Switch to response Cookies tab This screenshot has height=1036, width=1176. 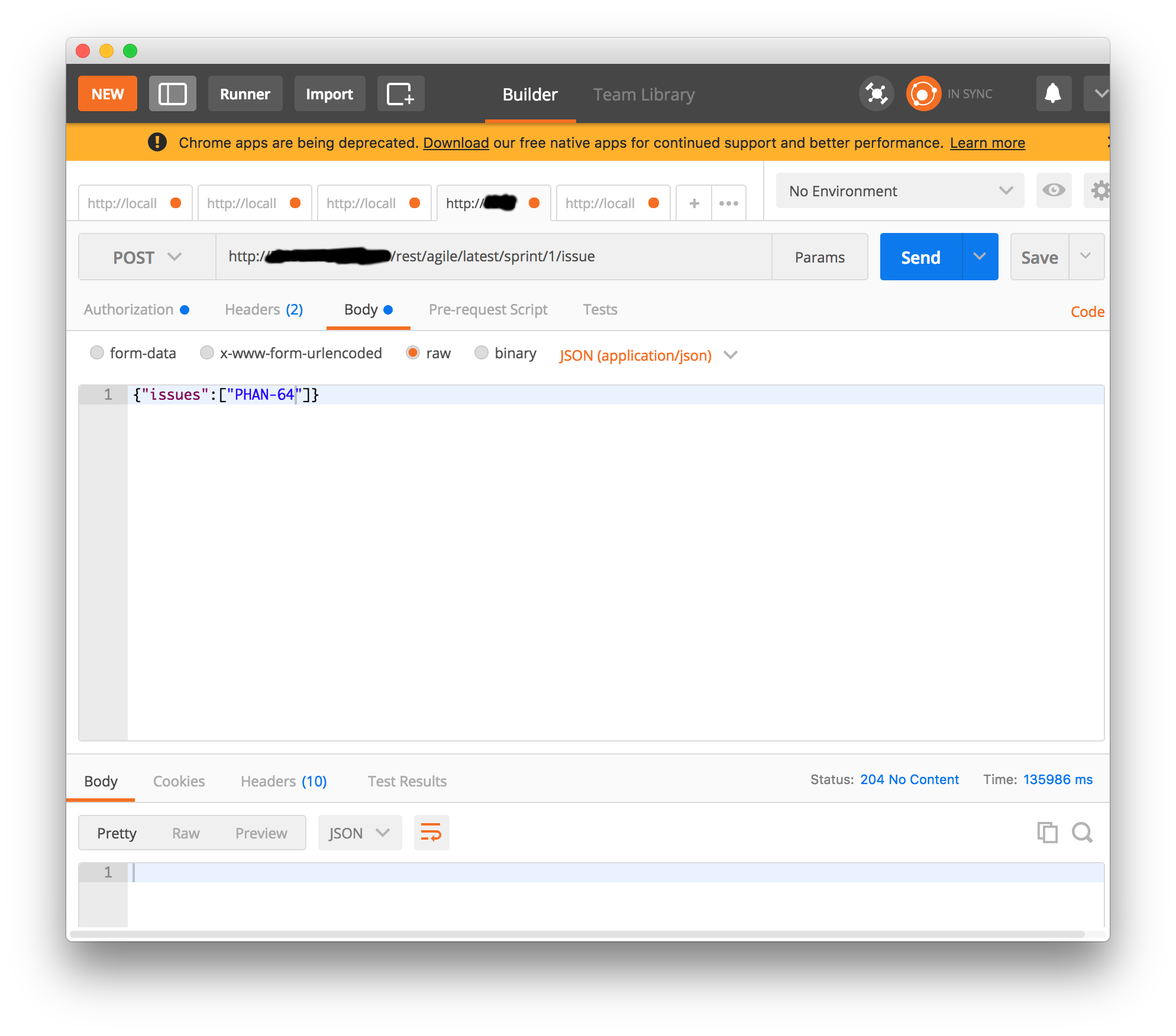[179, 781]
